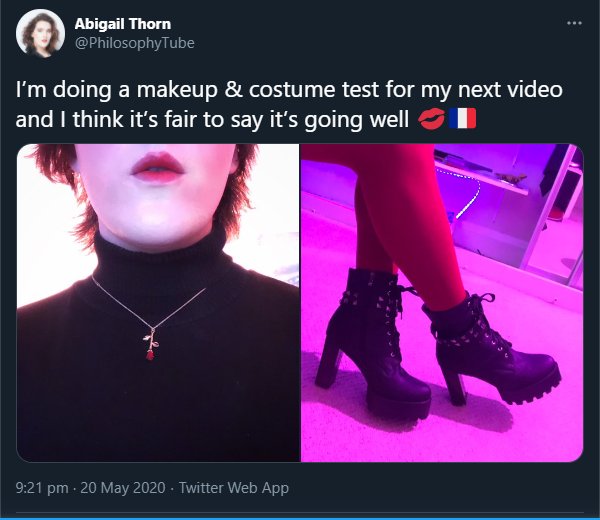Open the Twitter Web App source link
The image size is (600, 520).
(x=234, y=488)
